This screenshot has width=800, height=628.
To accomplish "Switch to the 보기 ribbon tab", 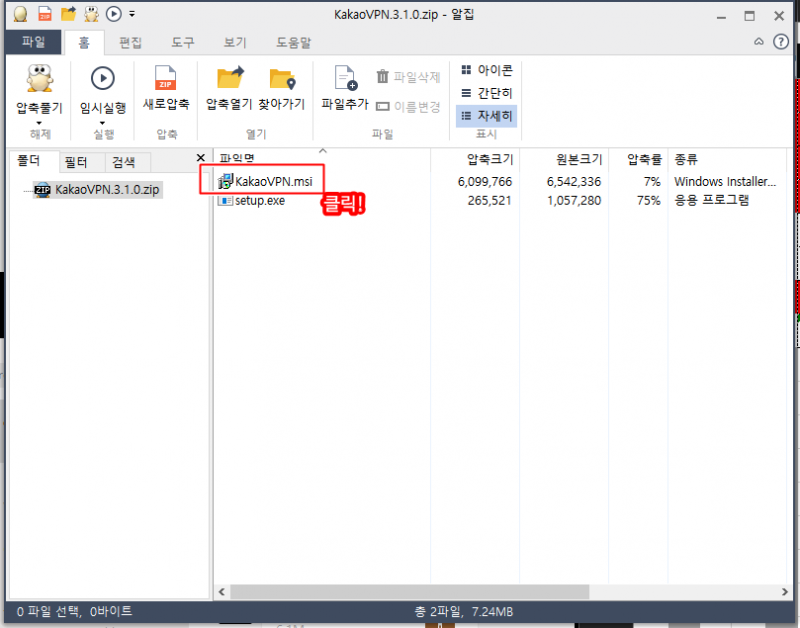I will 235,43.
